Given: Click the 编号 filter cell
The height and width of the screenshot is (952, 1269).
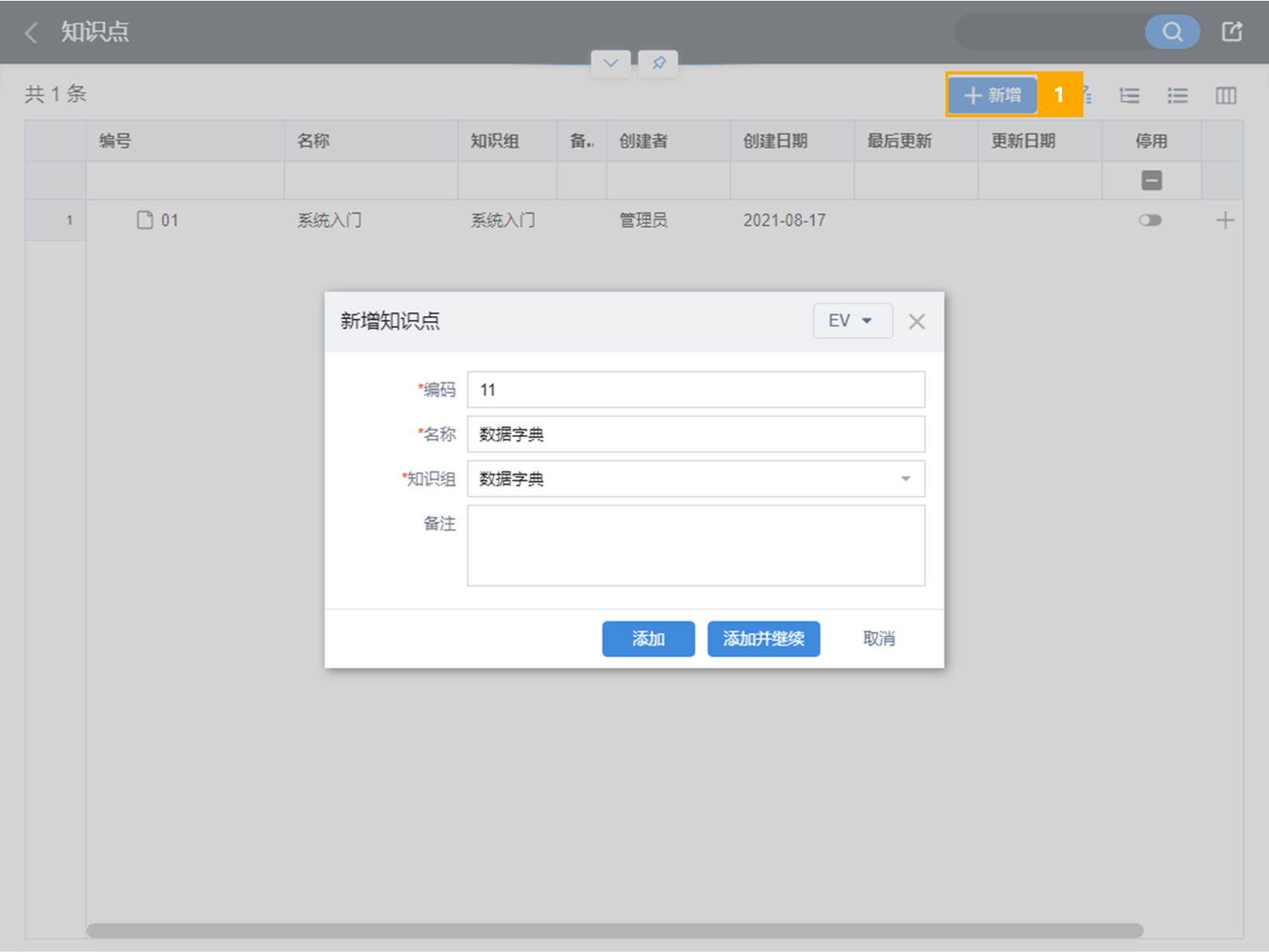Looking at the screenshot, I should (x=185, y=180).
